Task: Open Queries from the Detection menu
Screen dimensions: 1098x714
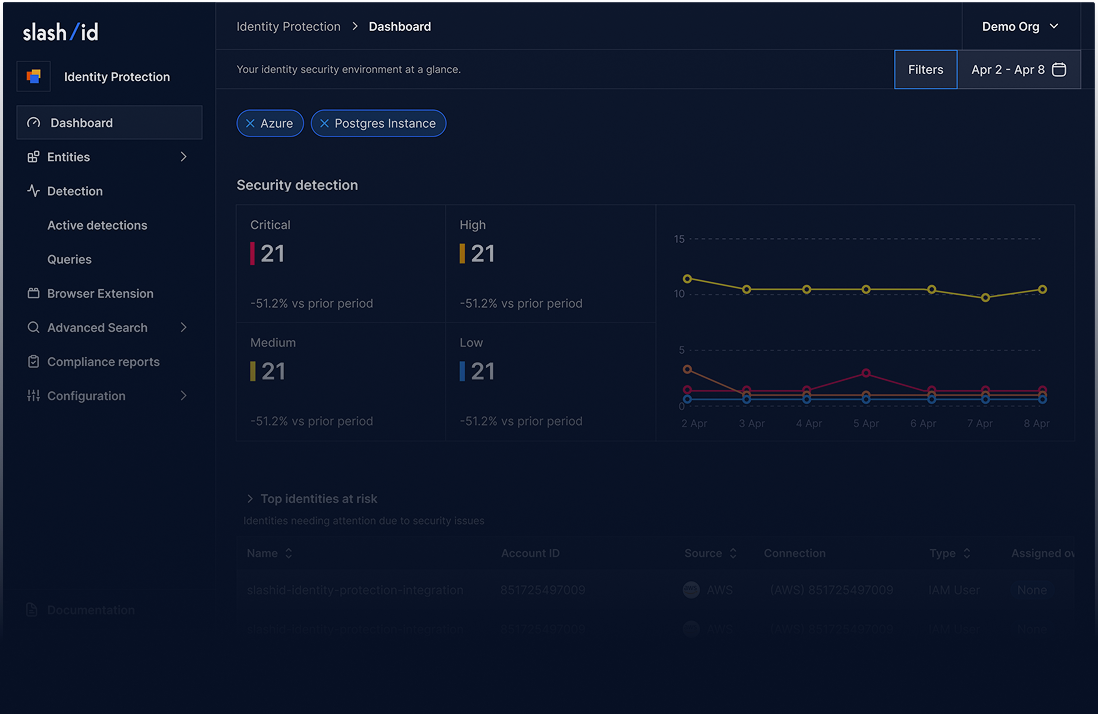Action: tap(68, 259)
